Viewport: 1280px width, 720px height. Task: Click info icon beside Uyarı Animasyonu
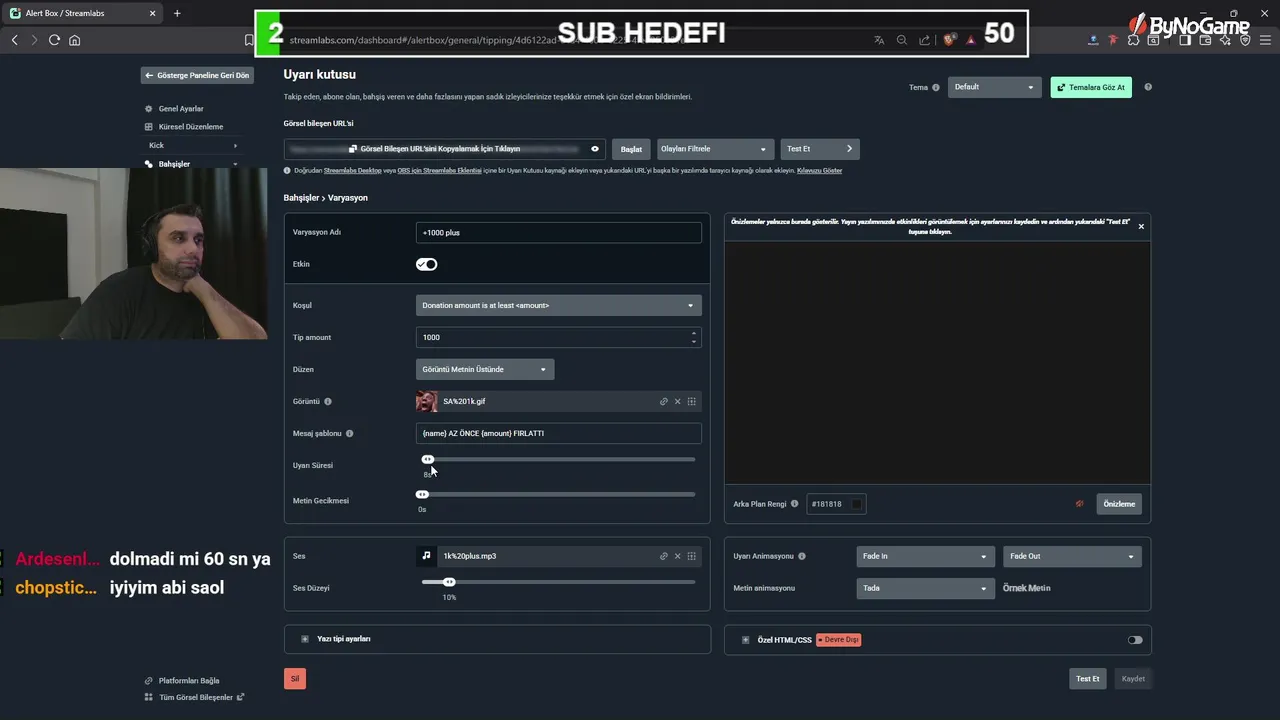click(x=802, y=556)
